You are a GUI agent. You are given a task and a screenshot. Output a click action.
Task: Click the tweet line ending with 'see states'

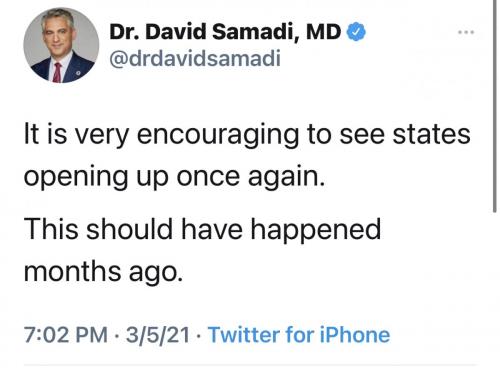[x=247, y=134]
